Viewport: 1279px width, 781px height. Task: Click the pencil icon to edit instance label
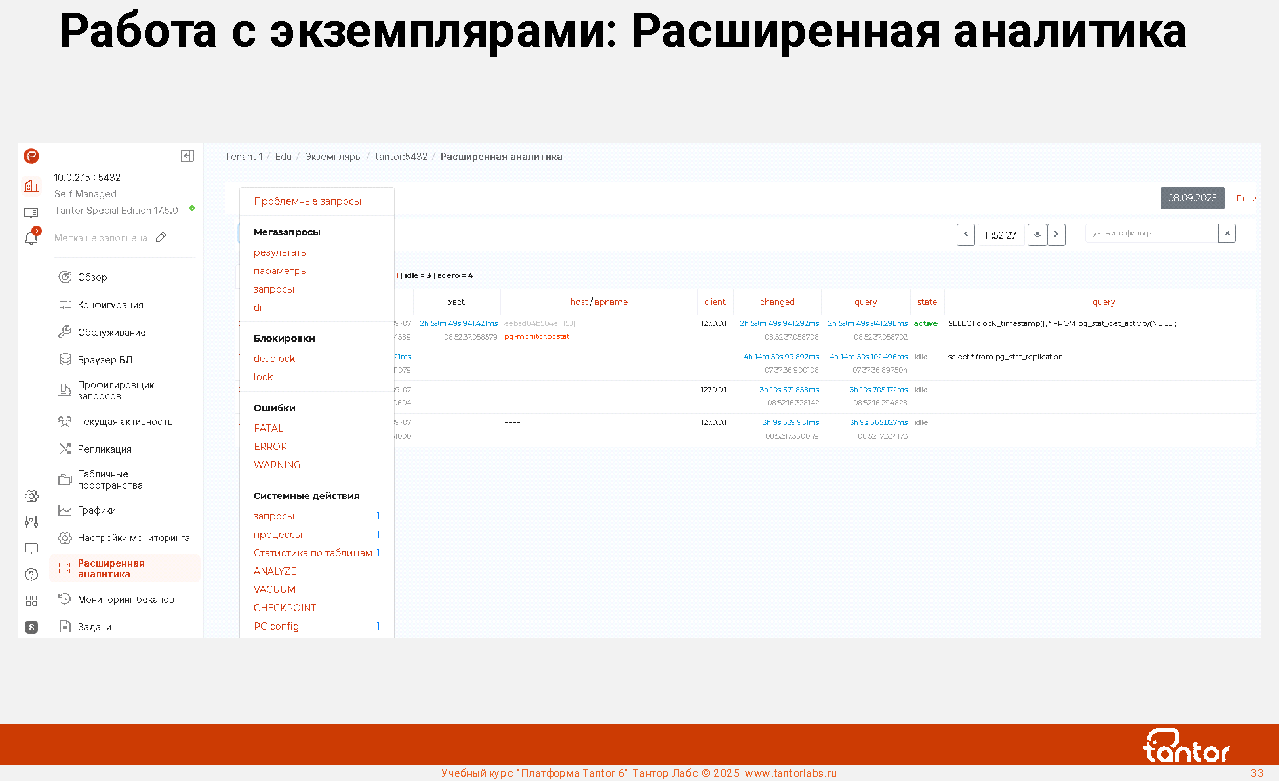(x=161, y=238)
